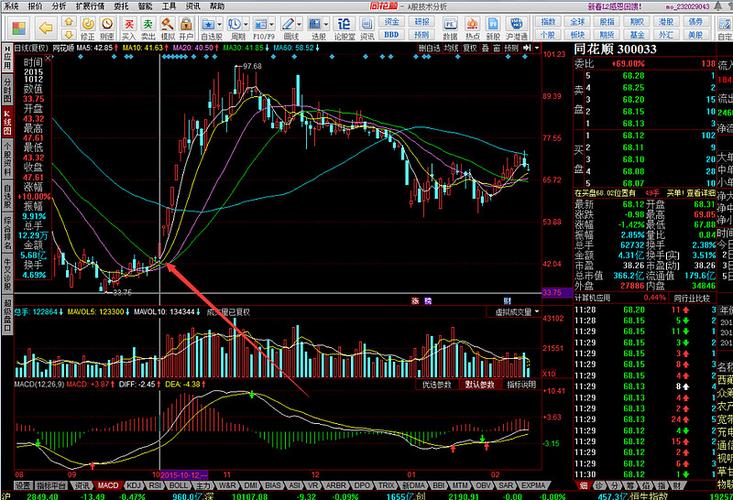The width and height of the screenshot is (733, 500).
Task: Switch to the KDJ indicator tab
Action: 134,486
